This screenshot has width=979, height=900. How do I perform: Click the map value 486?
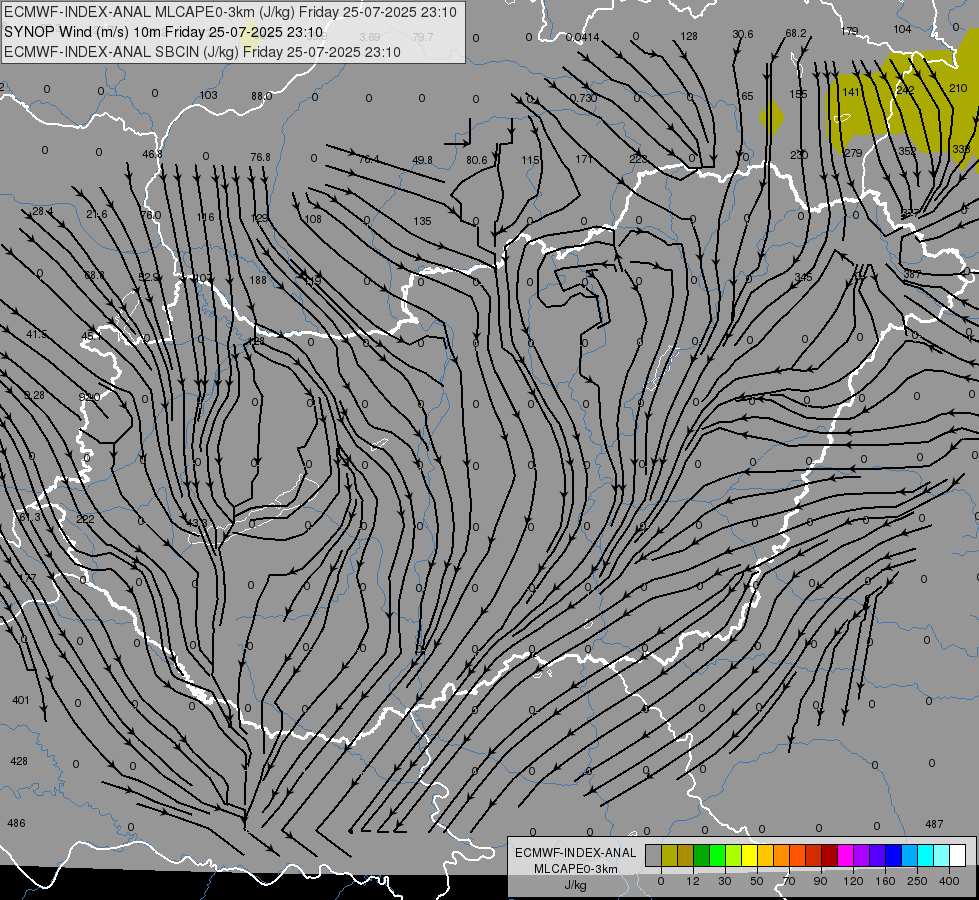pos(16,823)
